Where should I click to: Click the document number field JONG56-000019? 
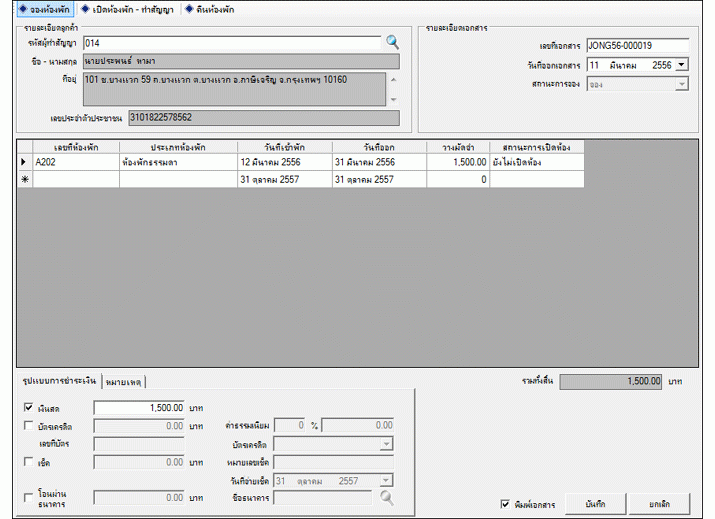(x=637, y=46)
